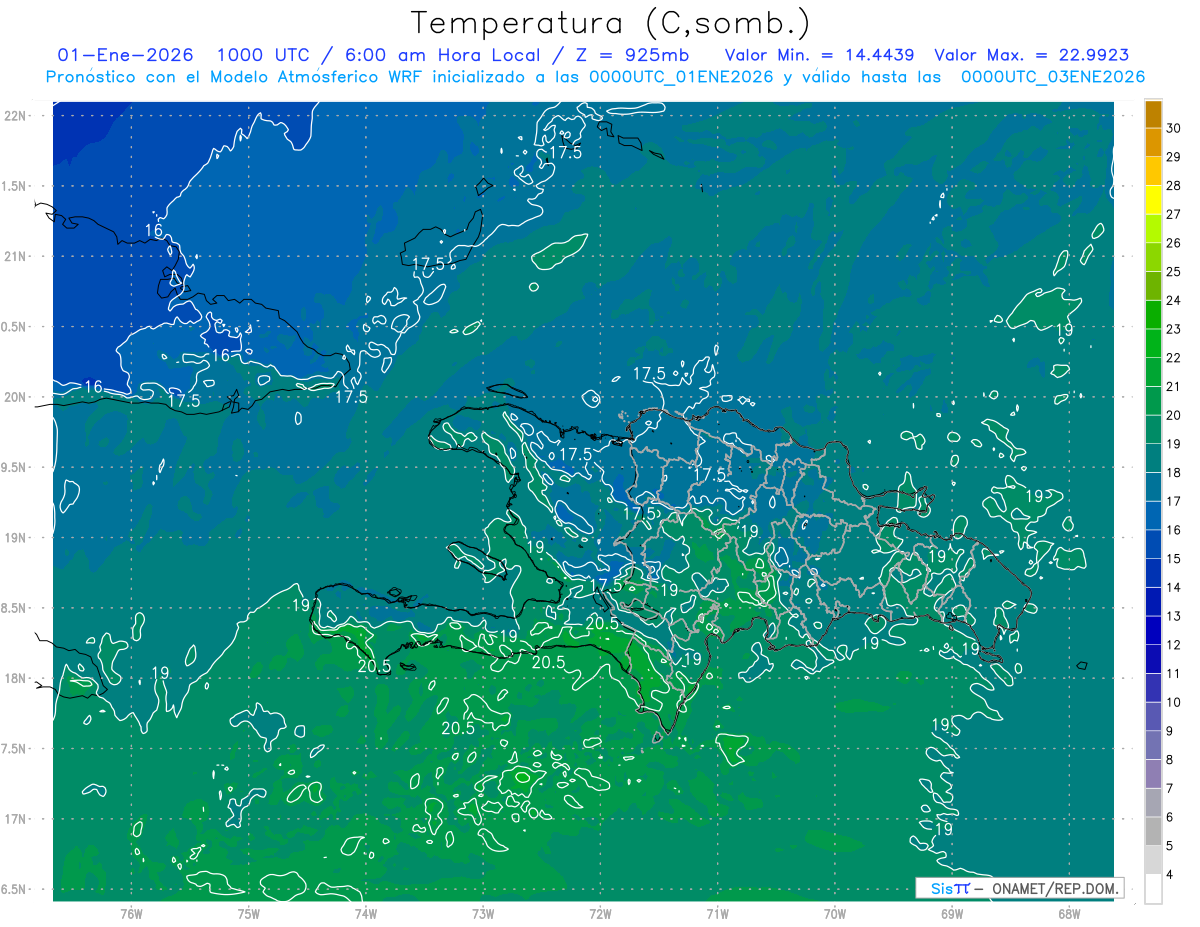This screenshot has width=1200, height=927.
Task: Click the legend value label '4'
Action: tap(1171, 875)
